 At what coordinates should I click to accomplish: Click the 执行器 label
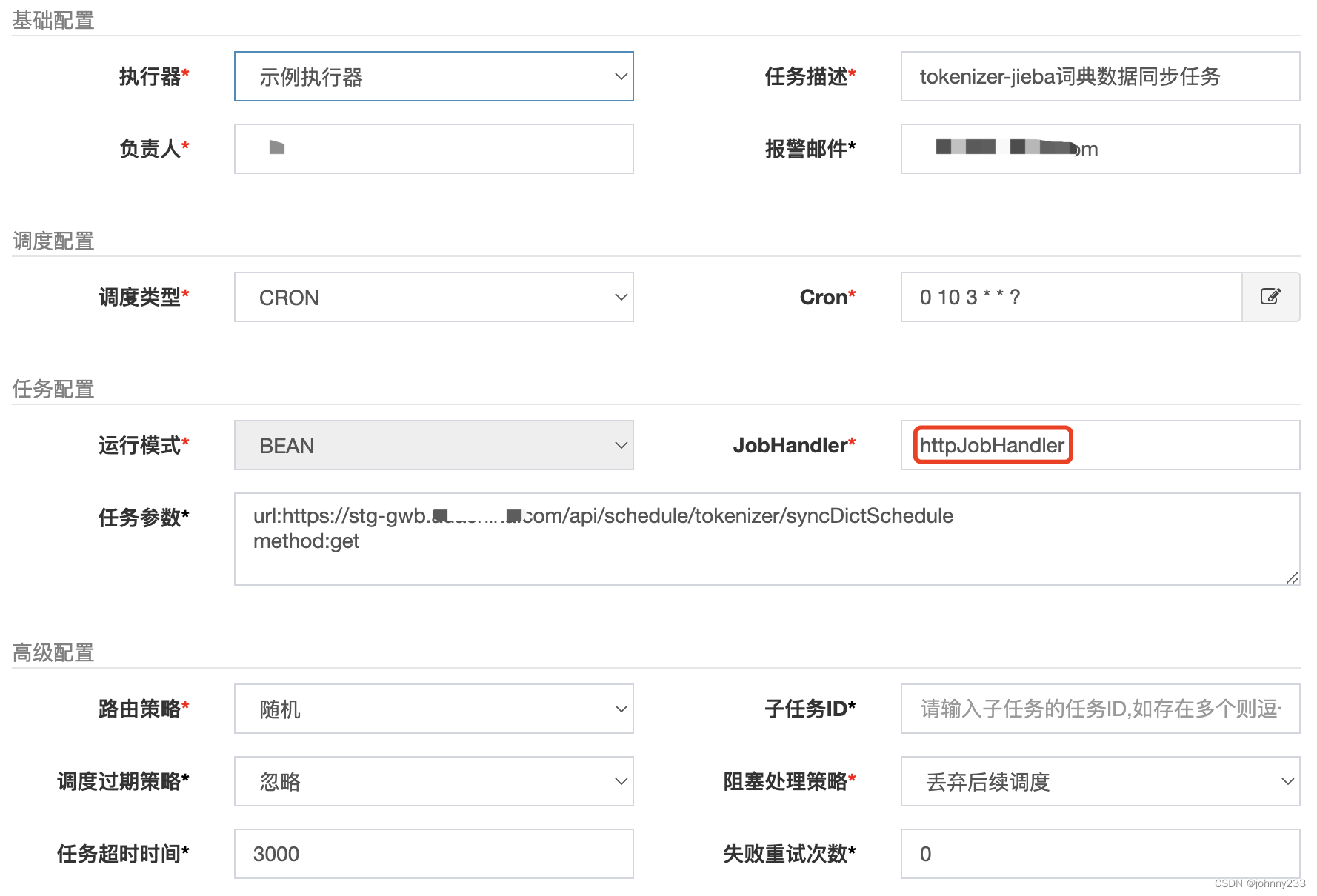(x=154, y=76)
